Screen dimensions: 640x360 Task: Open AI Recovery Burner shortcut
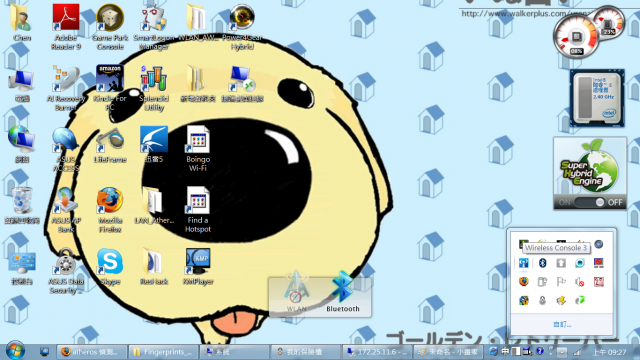[x=66, y=88]
